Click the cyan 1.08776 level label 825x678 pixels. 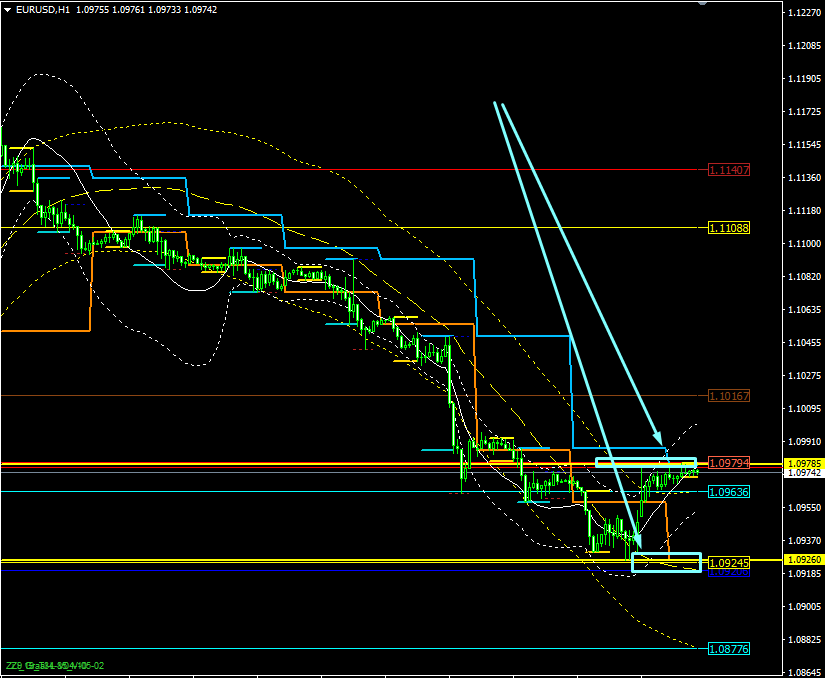pos(729,649)
